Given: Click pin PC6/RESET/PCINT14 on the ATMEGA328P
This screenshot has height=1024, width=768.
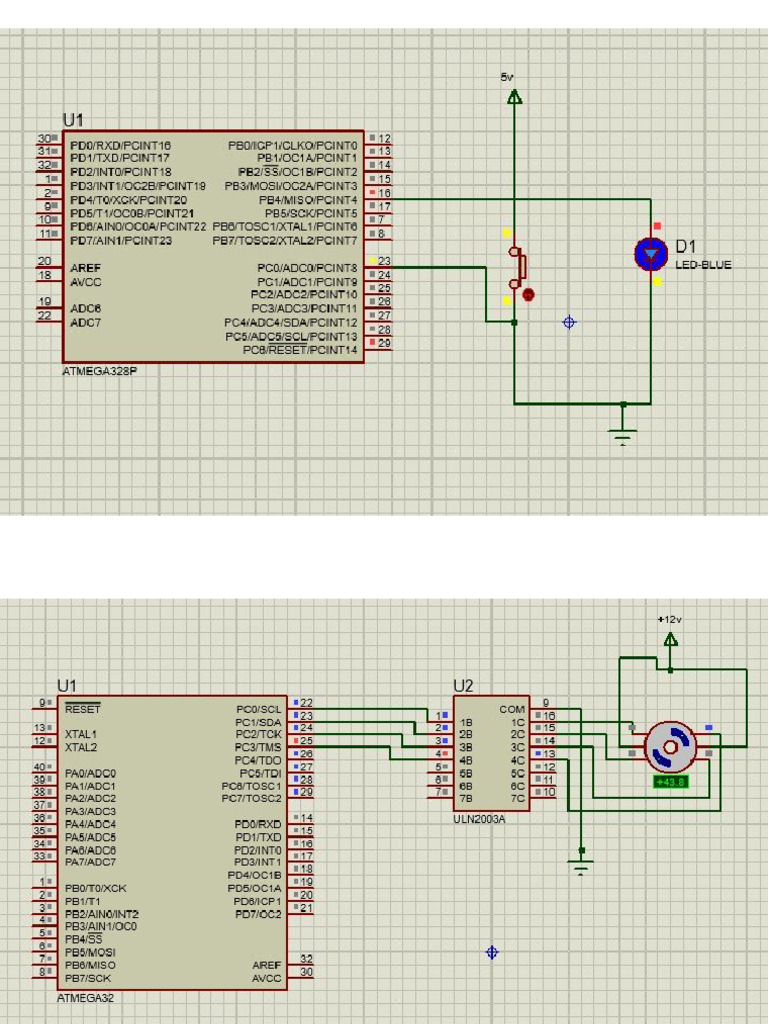Looking at the screenshot, I should [x=300, y=350].
